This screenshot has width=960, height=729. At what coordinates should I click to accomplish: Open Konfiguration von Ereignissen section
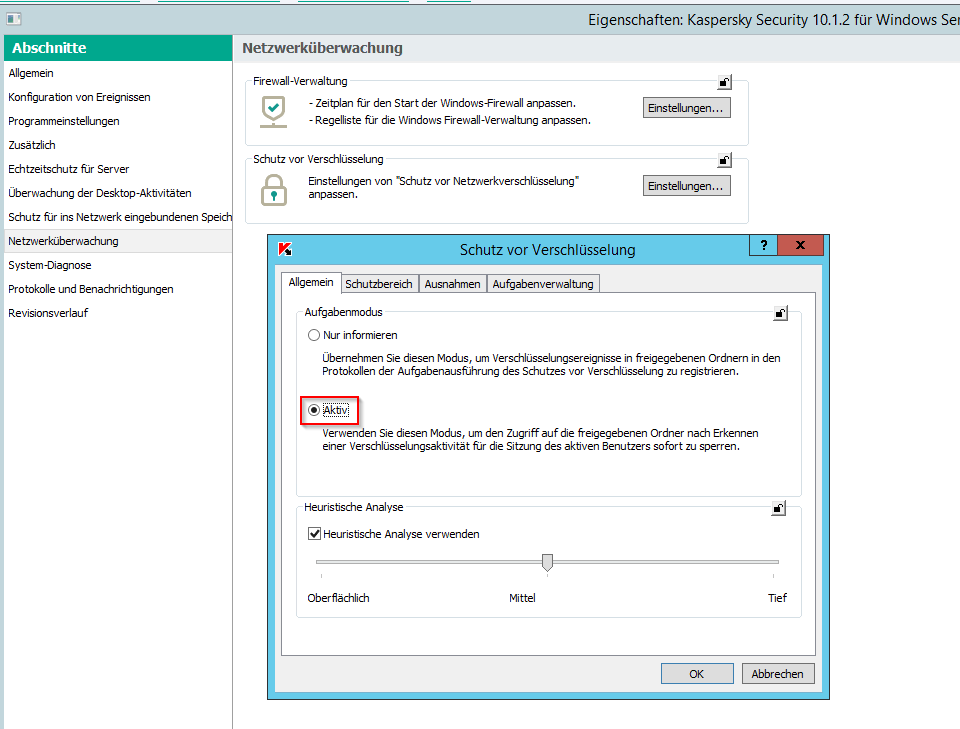[x=118, y=97]
